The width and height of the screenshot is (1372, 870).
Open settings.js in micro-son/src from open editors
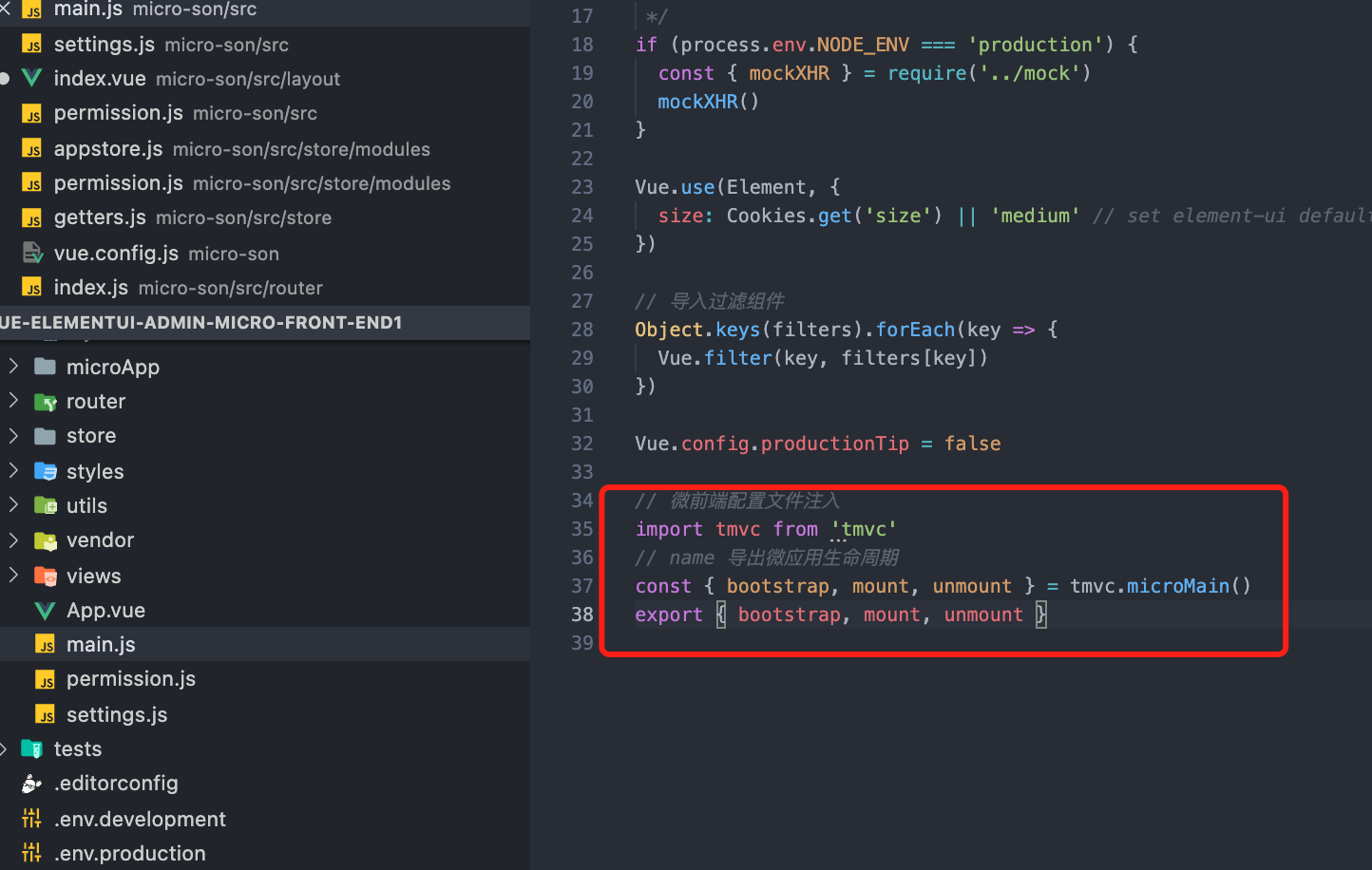tap(265, 45)
